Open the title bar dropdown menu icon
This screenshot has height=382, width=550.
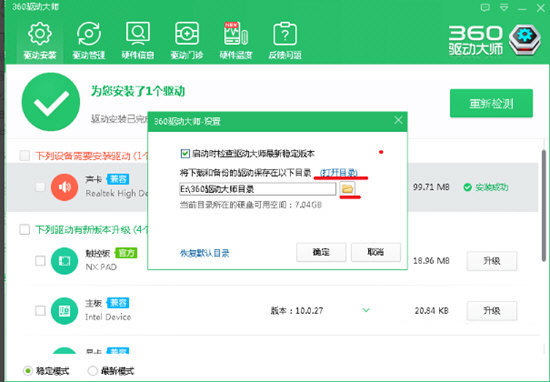tap(504, 7)
